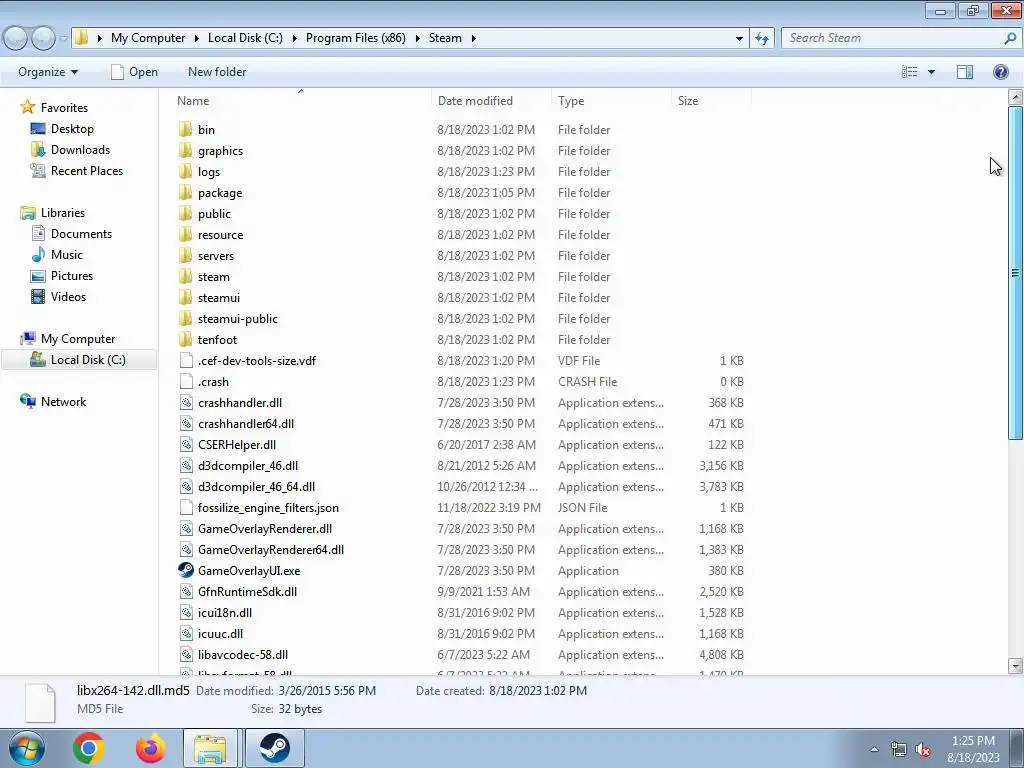This screenshot has height=768, width=1024.
Task: Click the Favorites star icon
Action: (x=27, y=106)
